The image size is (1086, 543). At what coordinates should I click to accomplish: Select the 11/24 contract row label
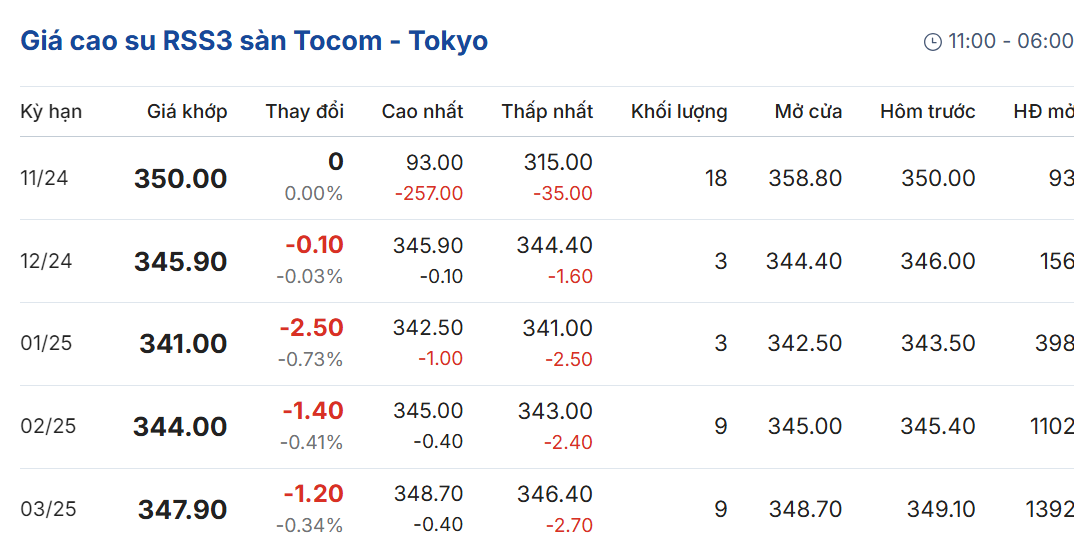pyautogui.click(x=44, y=179)
